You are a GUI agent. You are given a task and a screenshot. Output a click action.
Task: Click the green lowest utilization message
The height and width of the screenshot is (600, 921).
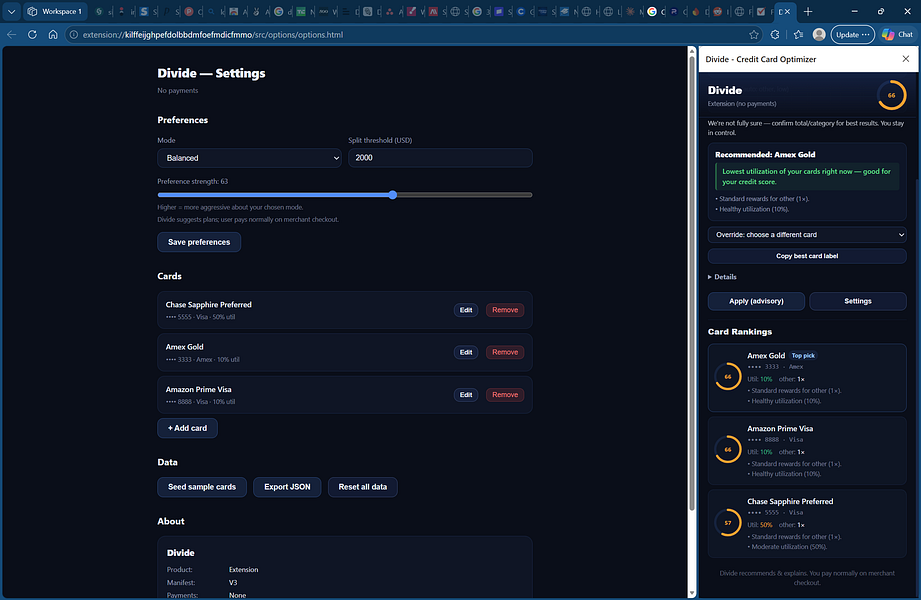coord(806,176)
